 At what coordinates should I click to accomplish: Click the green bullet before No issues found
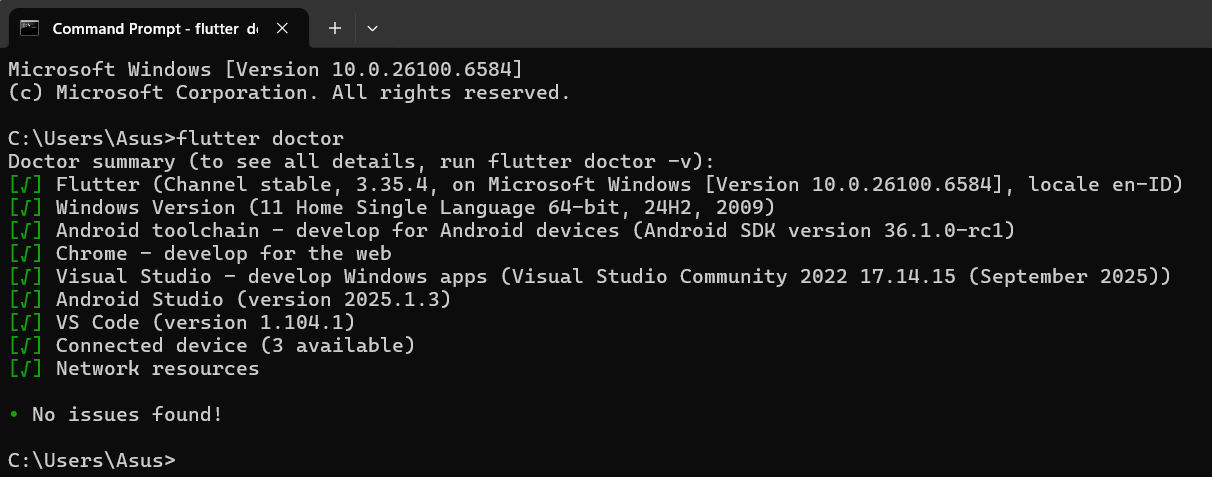[x=13, y=415]
